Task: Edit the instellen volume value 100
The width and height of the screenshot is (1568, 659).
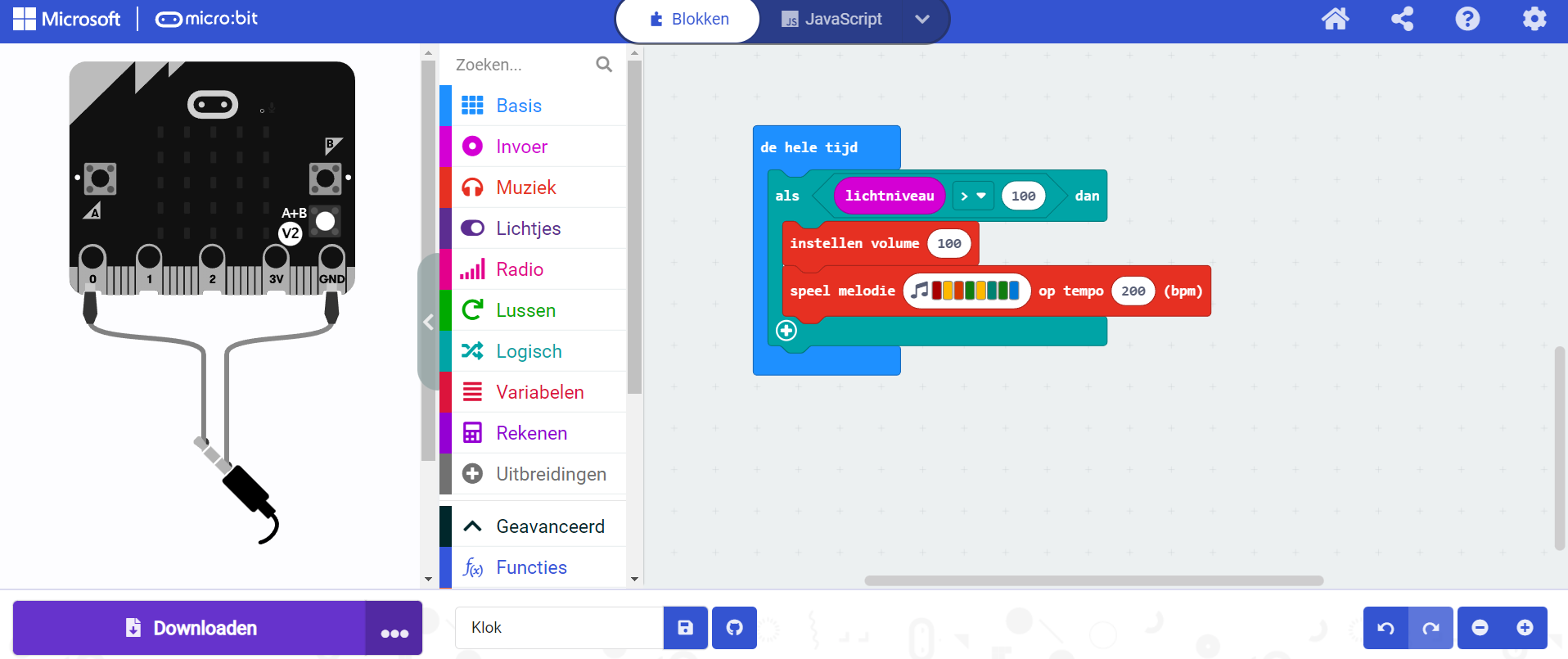Action: coord(949,243)
